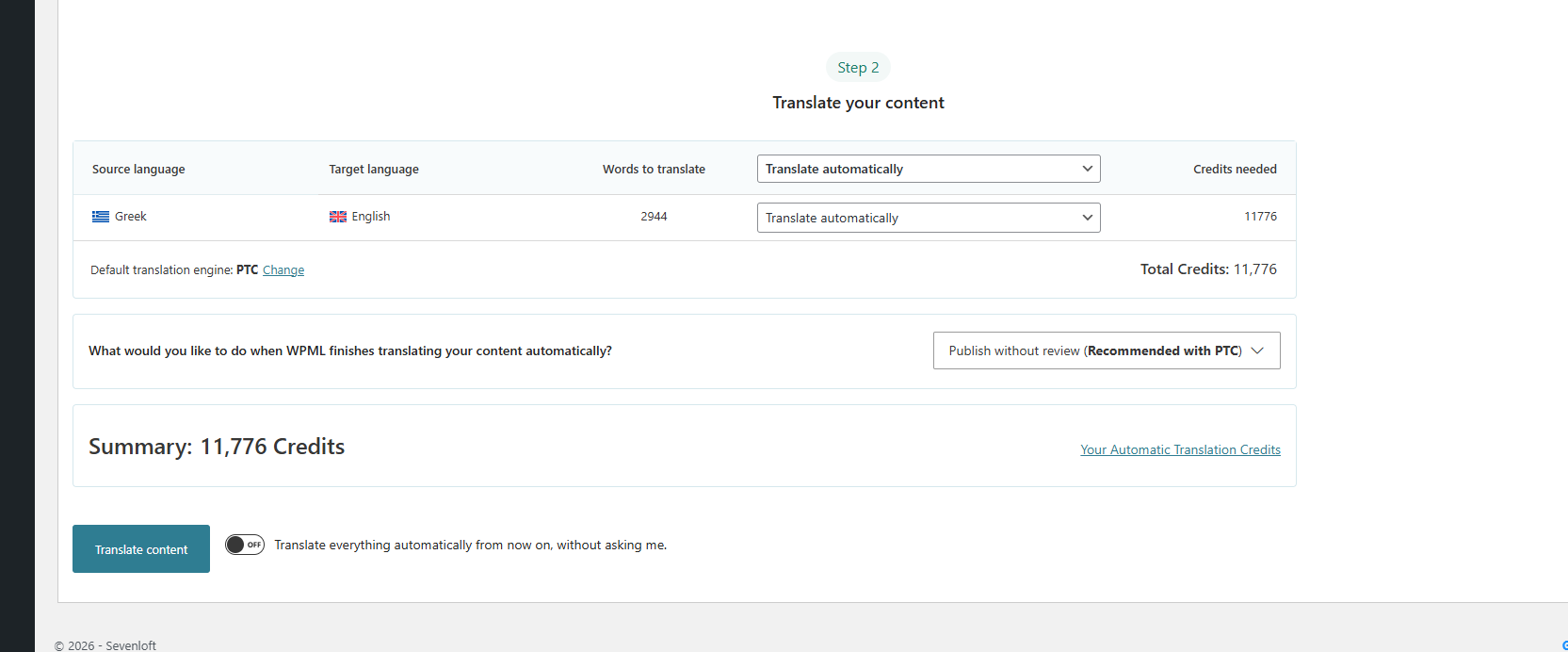The width and height of the screenshot is (1568, 652).
Task: Click the Summary 11,776 Credits heading
Action: (x=217, y=447)
